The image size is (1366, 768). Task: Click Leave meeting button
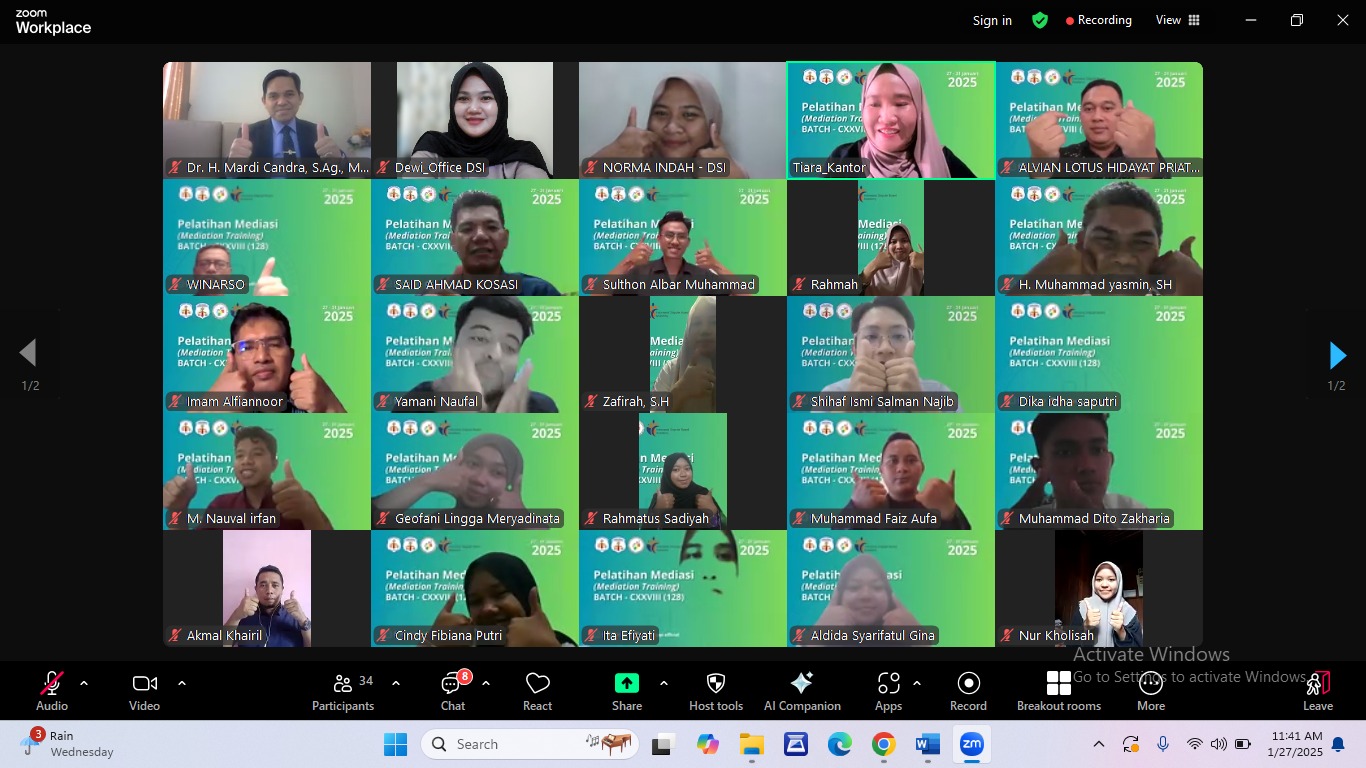click(1317, 690)
